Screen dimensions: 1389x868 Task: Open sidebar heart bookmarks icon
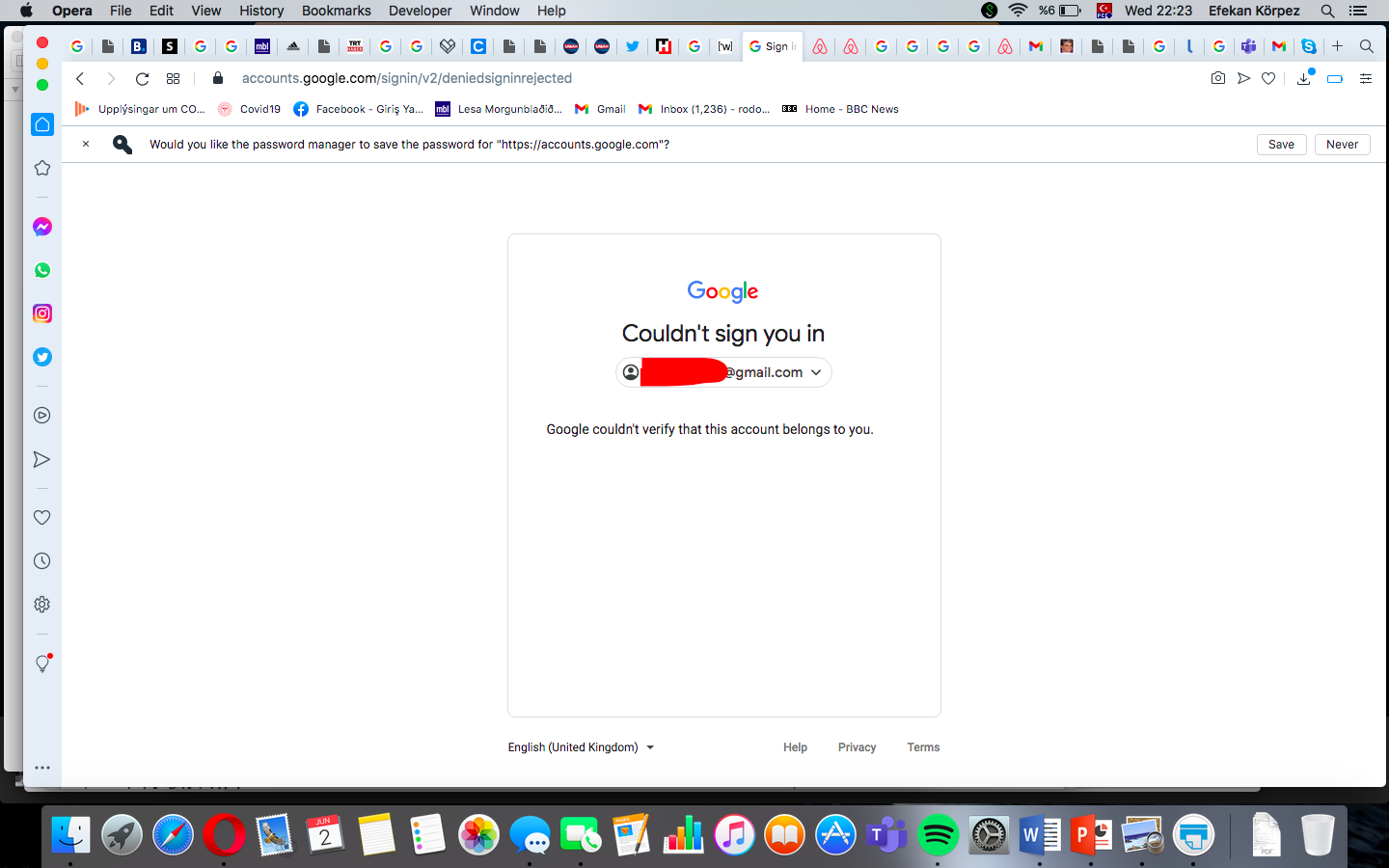tap(42, 518)
